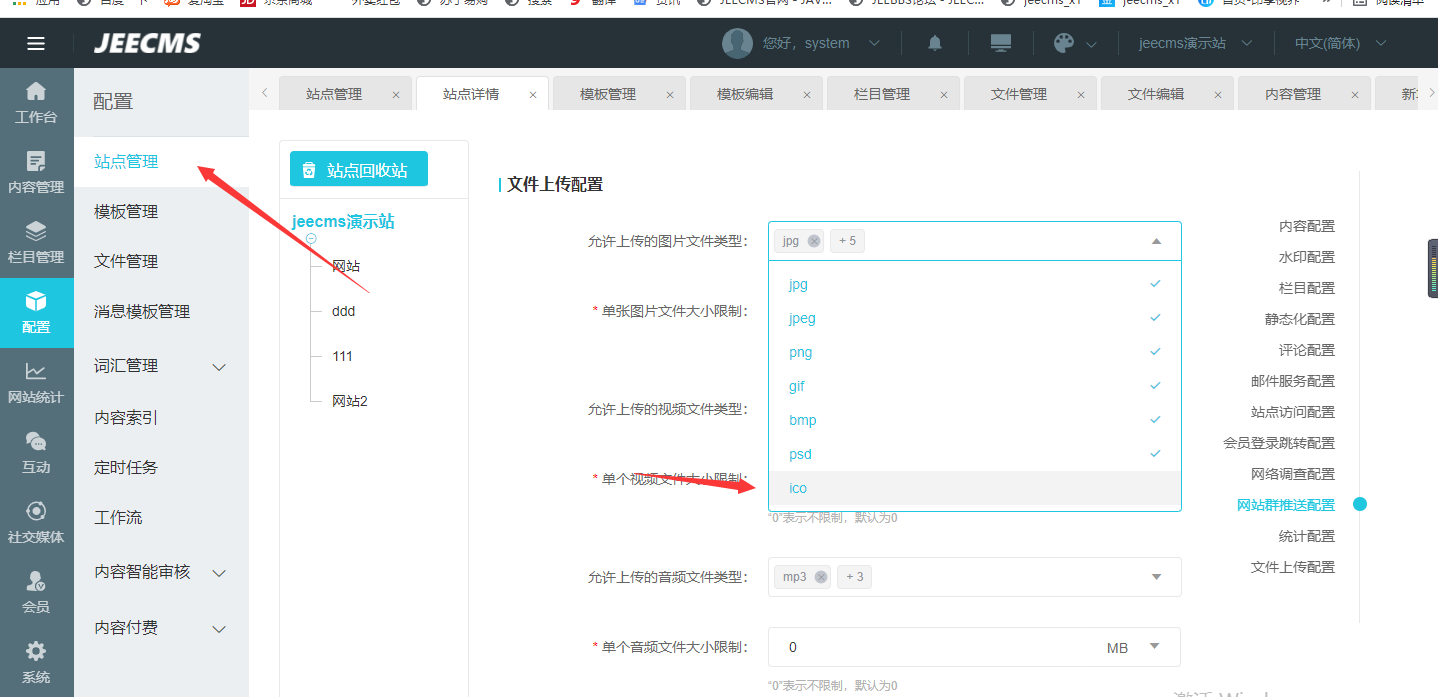Select 栏目管理 sidebar icon

(36, 243)
